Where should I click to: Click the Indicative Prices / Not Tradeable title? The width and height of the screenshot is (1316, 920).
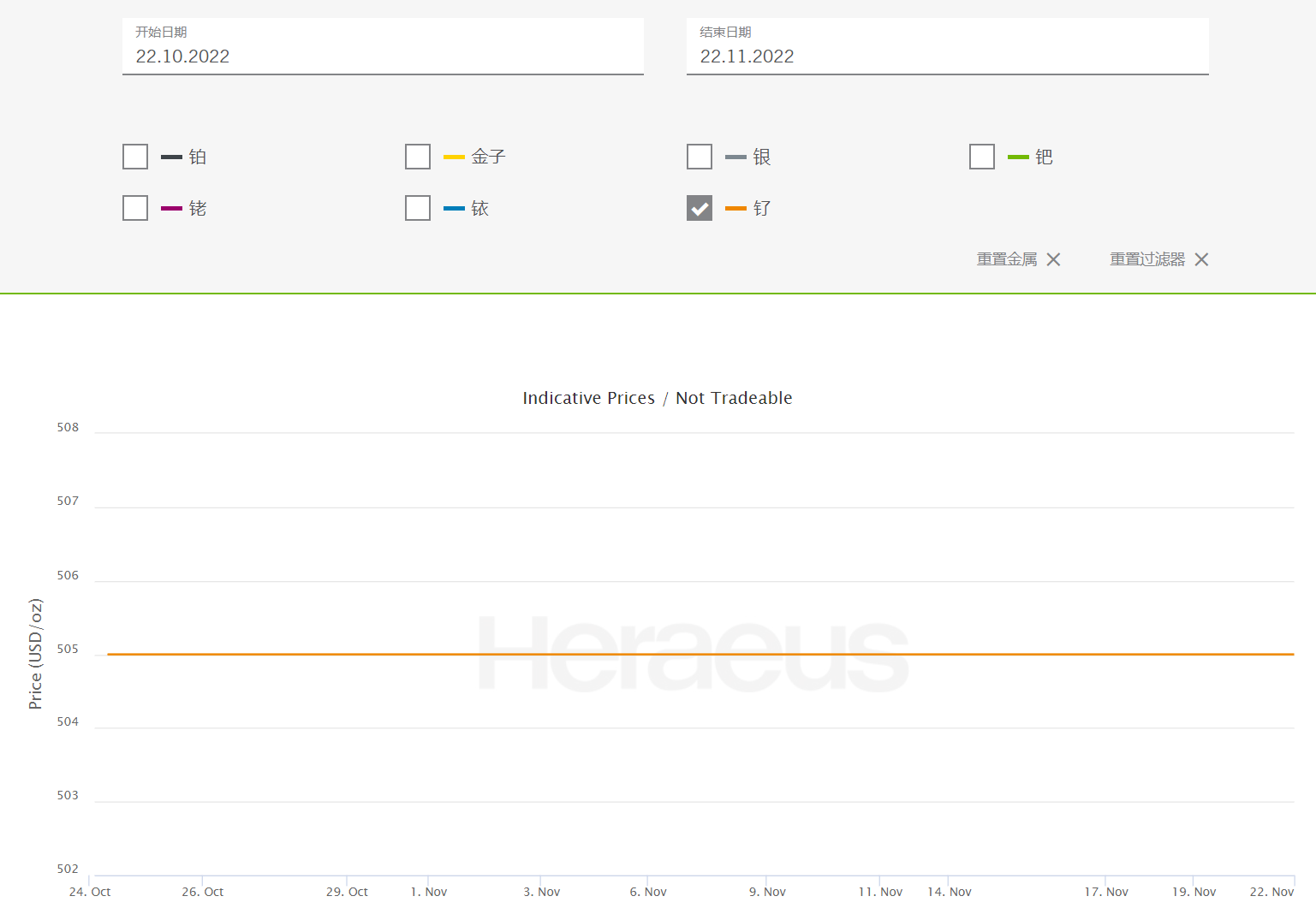click(658, 398)
